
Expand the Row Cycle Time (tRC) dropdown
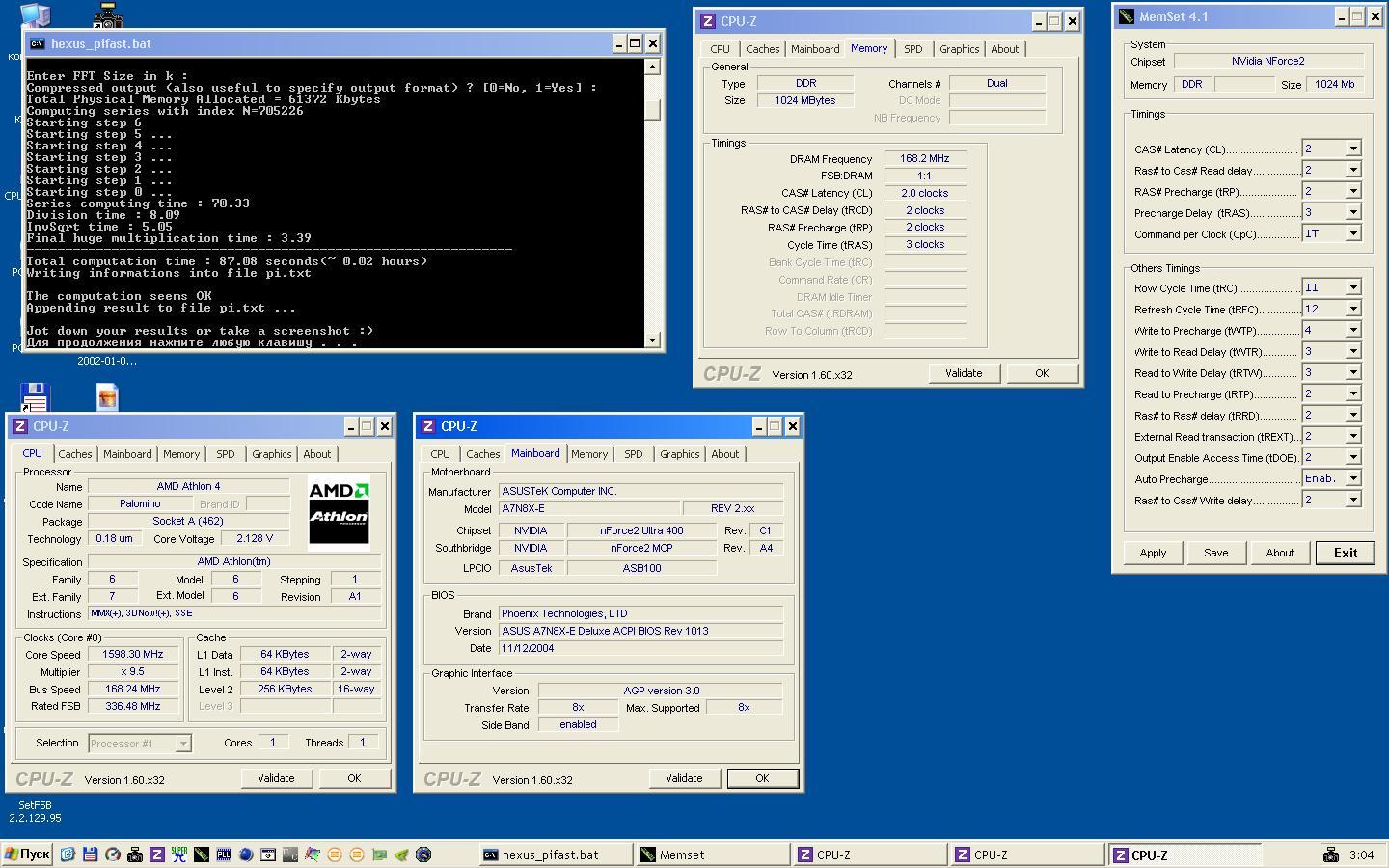1353,287
